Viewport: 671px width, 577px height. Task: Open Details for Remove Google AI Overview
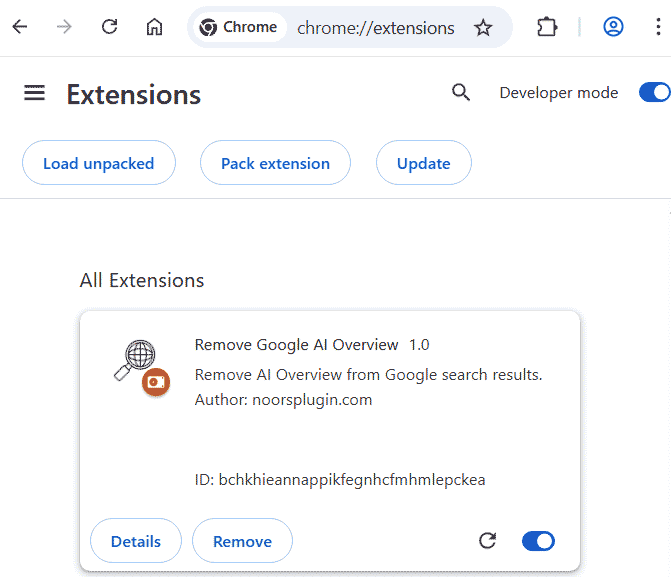136,541
